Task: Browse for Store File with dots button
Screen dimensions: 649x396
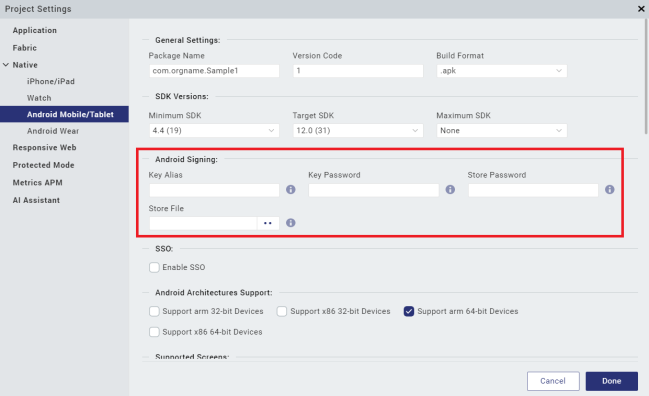Action: click(268, 223)
